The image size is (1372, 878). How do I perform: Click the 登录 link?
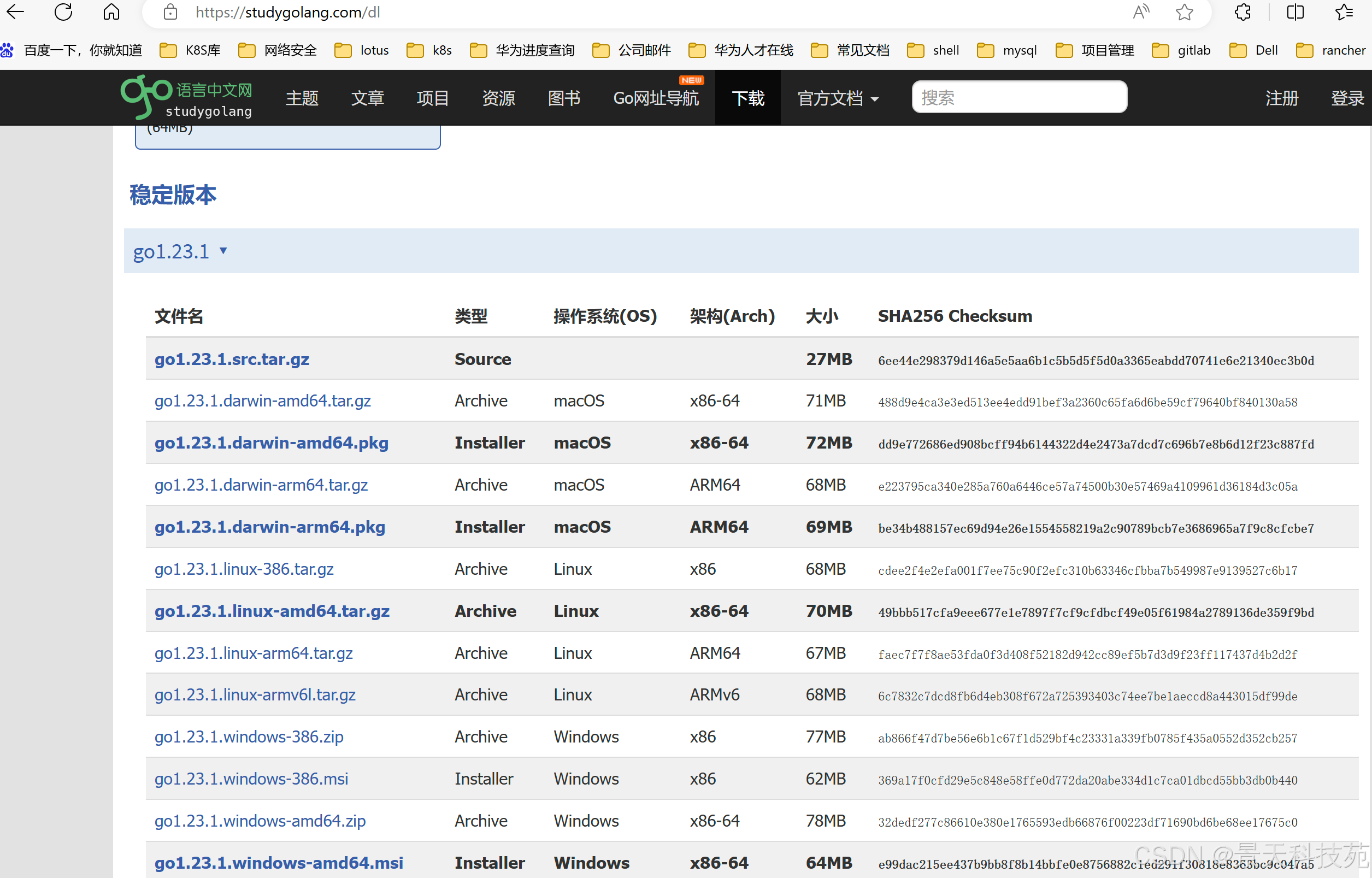point(1347,98)
